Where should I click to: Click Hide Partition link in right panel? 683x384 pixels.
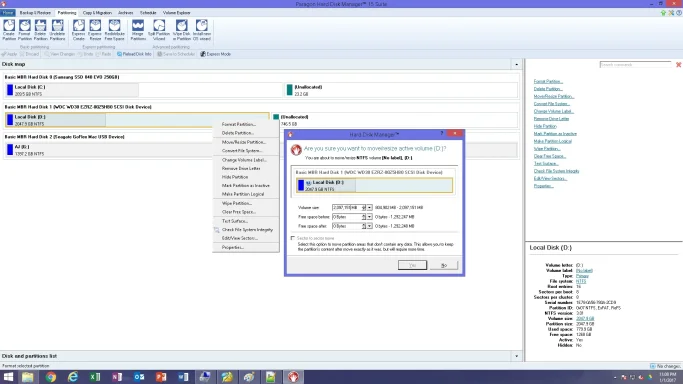point(545,126)
